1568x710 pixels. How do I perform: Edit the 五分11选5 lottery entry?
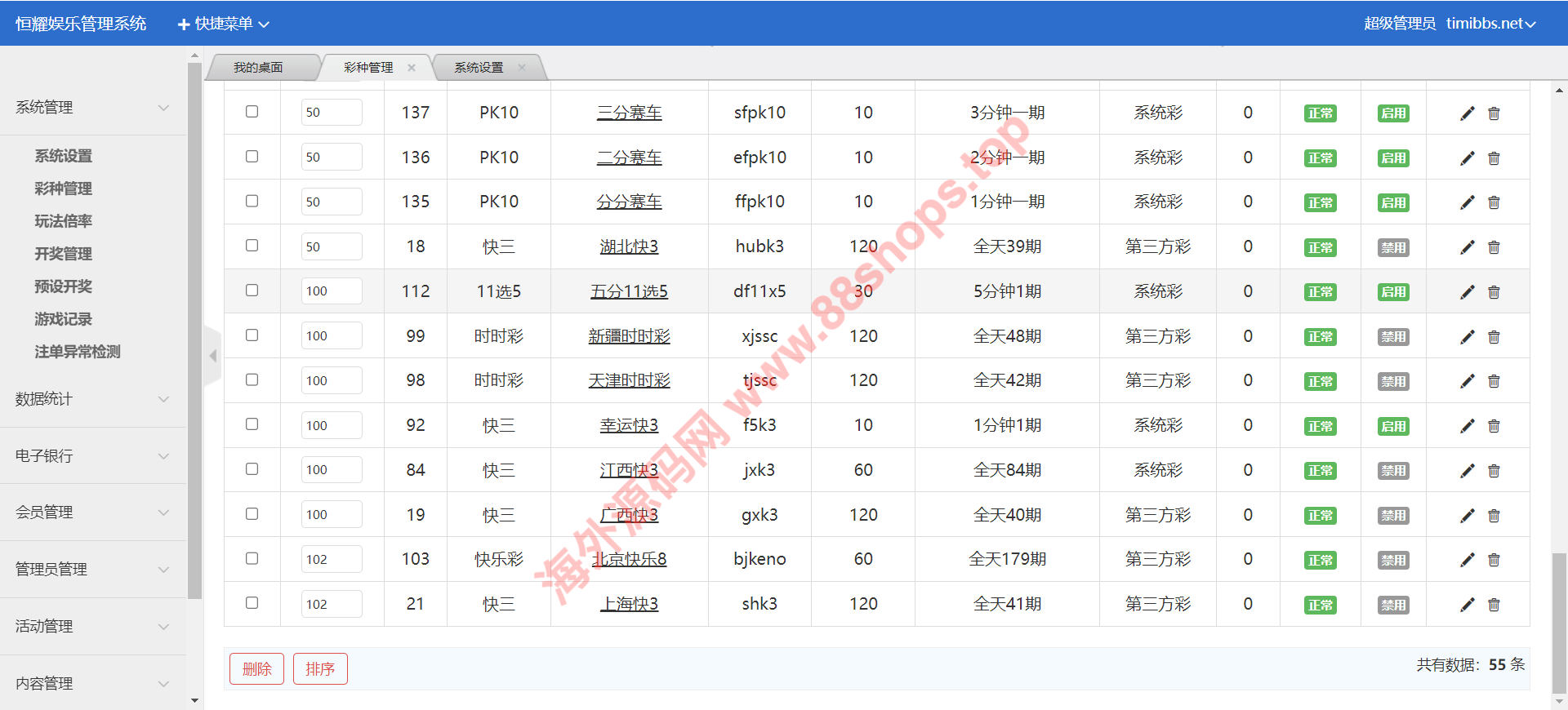1467,292
